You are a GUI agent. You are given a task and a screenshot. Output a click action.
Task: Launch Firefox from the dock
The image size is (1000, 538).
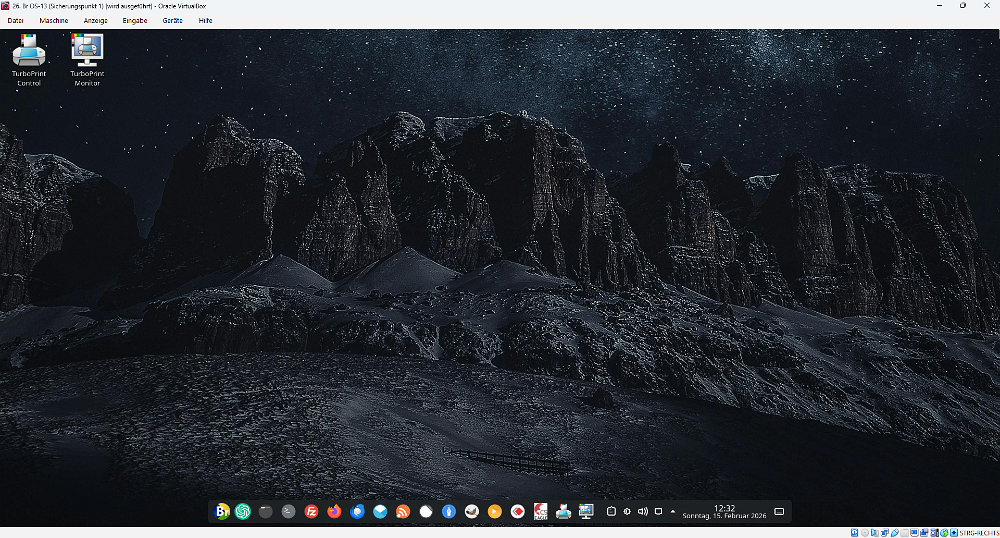(334, 511)
